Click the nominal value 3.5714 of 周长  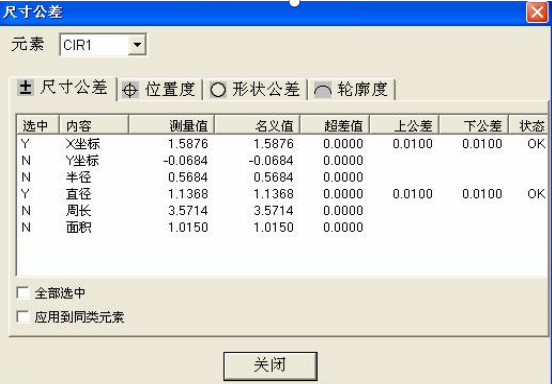point(274,211)
